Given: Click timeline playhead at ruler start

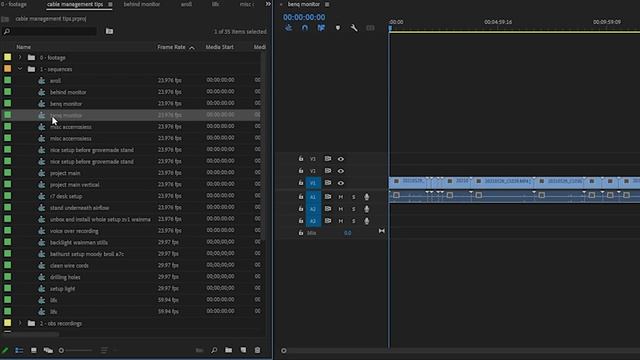Looking at the screenshot, I should pos(390,28).
